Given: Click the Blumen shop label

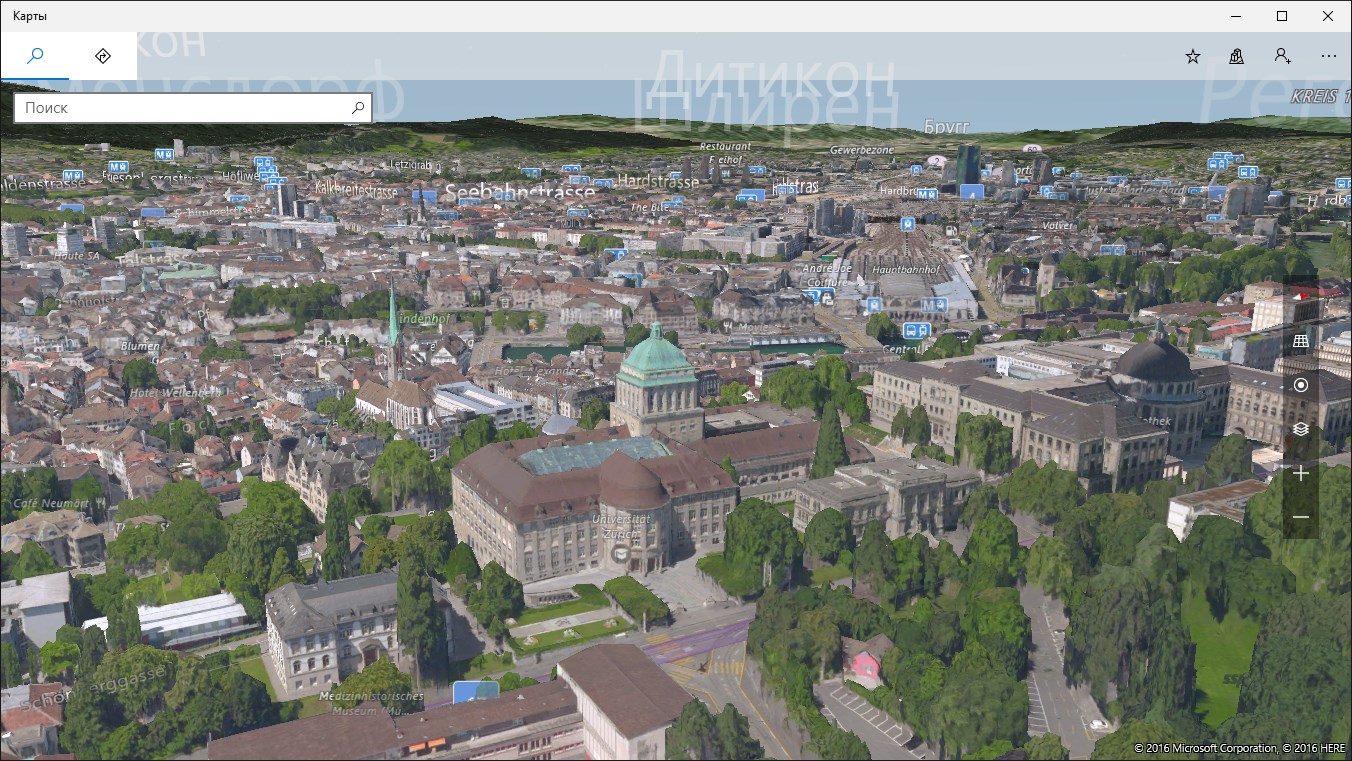Looking at the screenshot, I should pos(140,347).
